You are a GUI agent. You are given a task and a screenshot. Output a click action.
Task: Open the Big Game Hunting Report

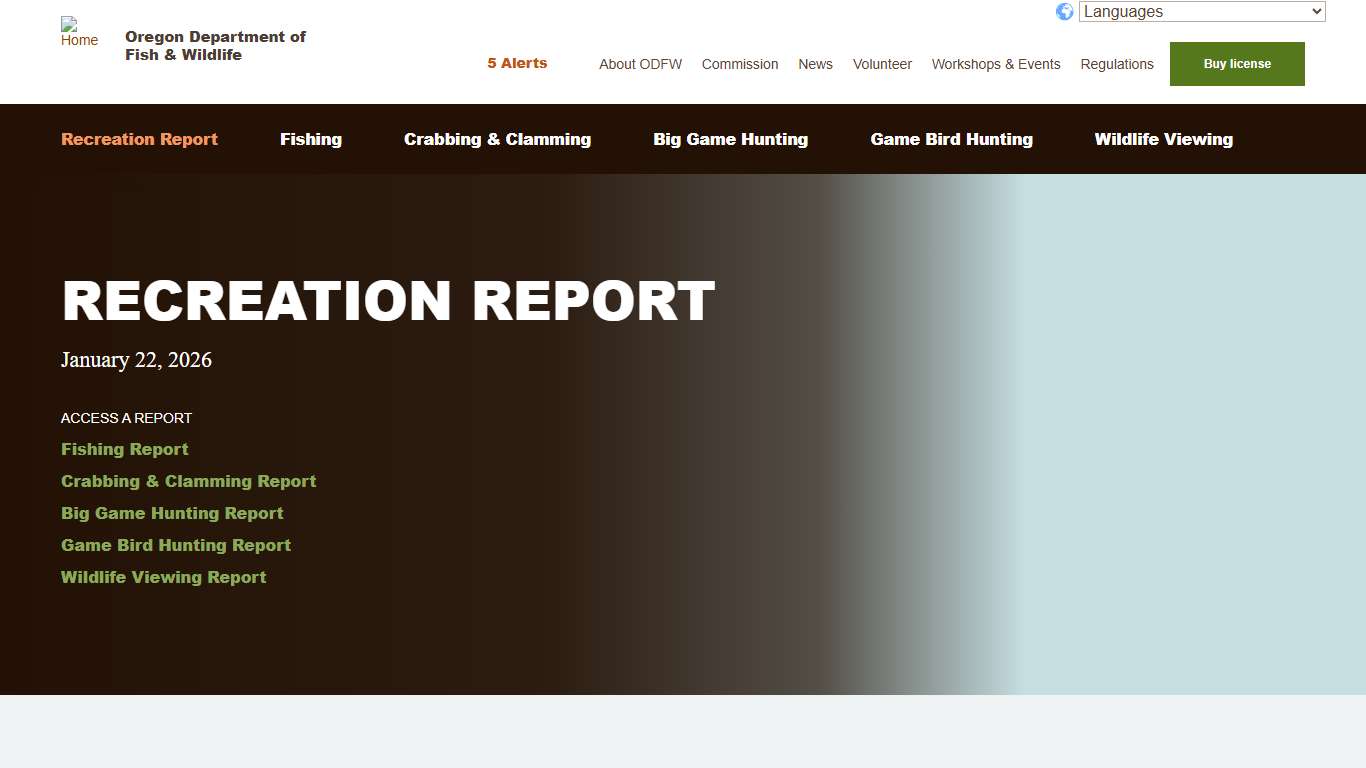(x=172, y=513)
